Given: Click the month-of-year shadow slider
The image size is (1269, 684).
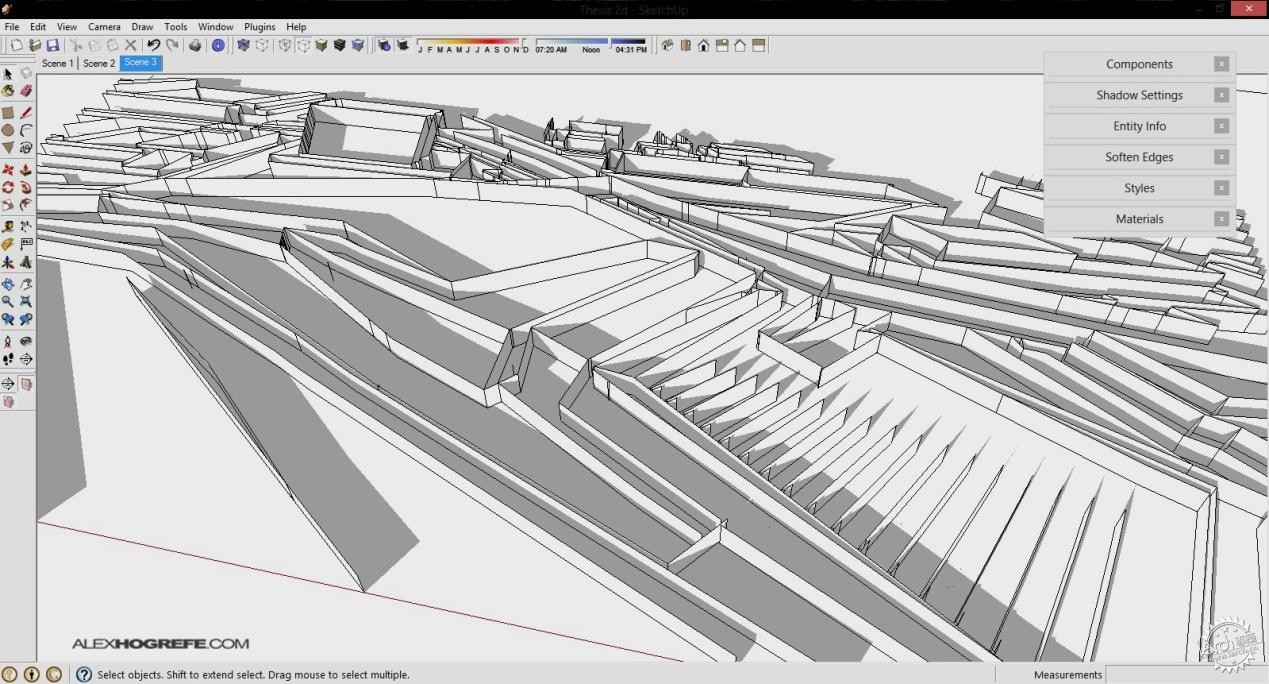Looking at the screenshot, I should [x=474, y=46].
